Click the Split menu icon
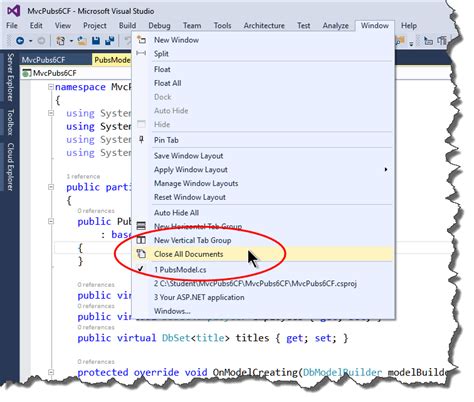 141,53
